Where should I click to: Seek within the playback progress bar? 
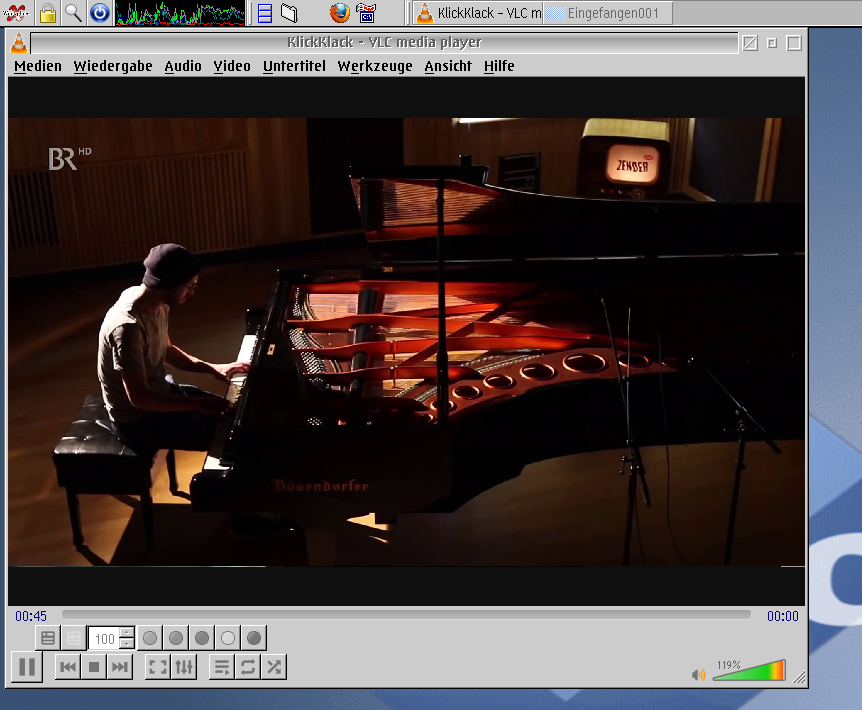click(x=406, y=614)
